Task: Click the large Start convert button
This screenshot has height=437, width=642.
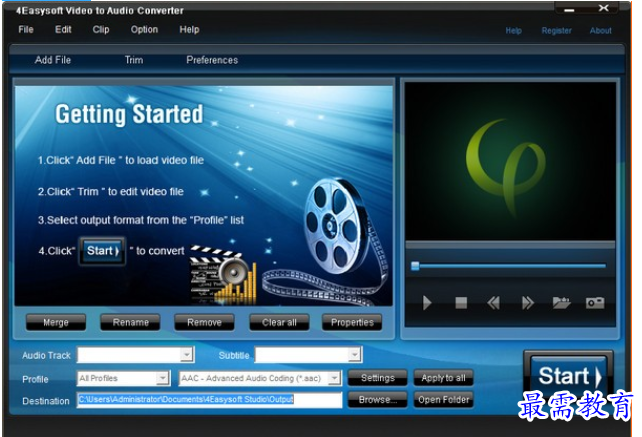Action: tap(568, 376)
